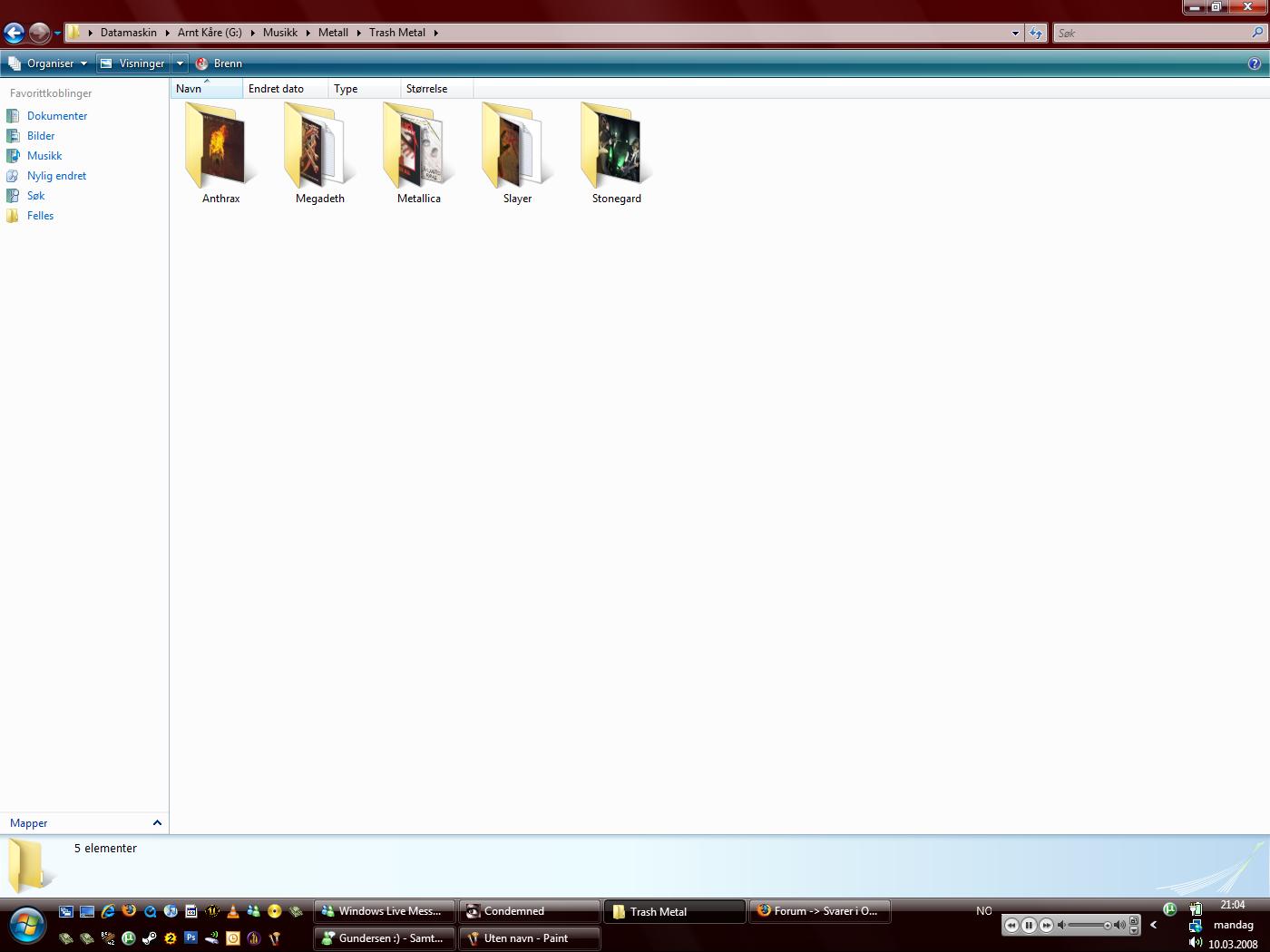Screen dimensions: 1270x952
Task: Launch uTorrent from quick launch
Action: coord(129,938)
